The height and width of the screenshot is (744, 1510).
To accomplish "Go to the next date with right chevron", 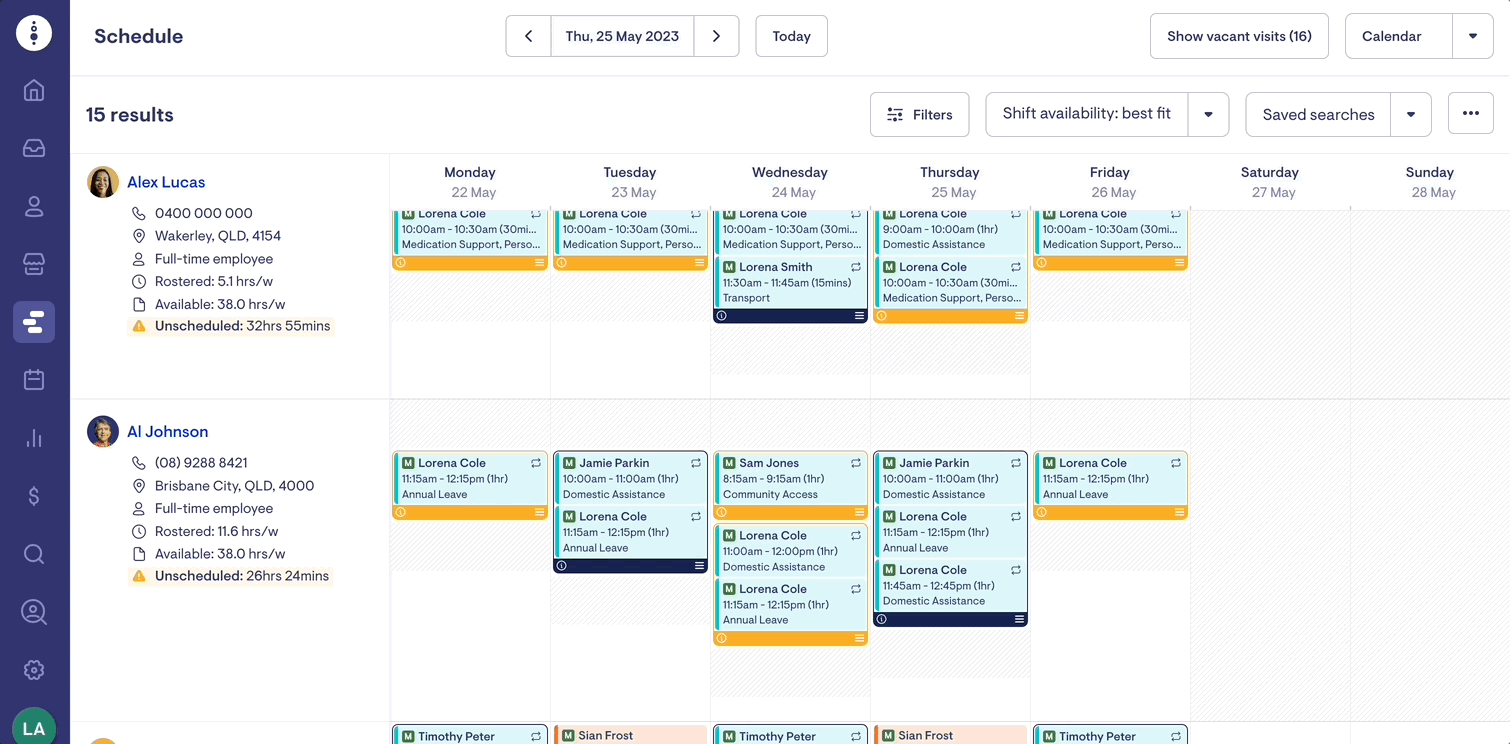I will coord(716,36).
